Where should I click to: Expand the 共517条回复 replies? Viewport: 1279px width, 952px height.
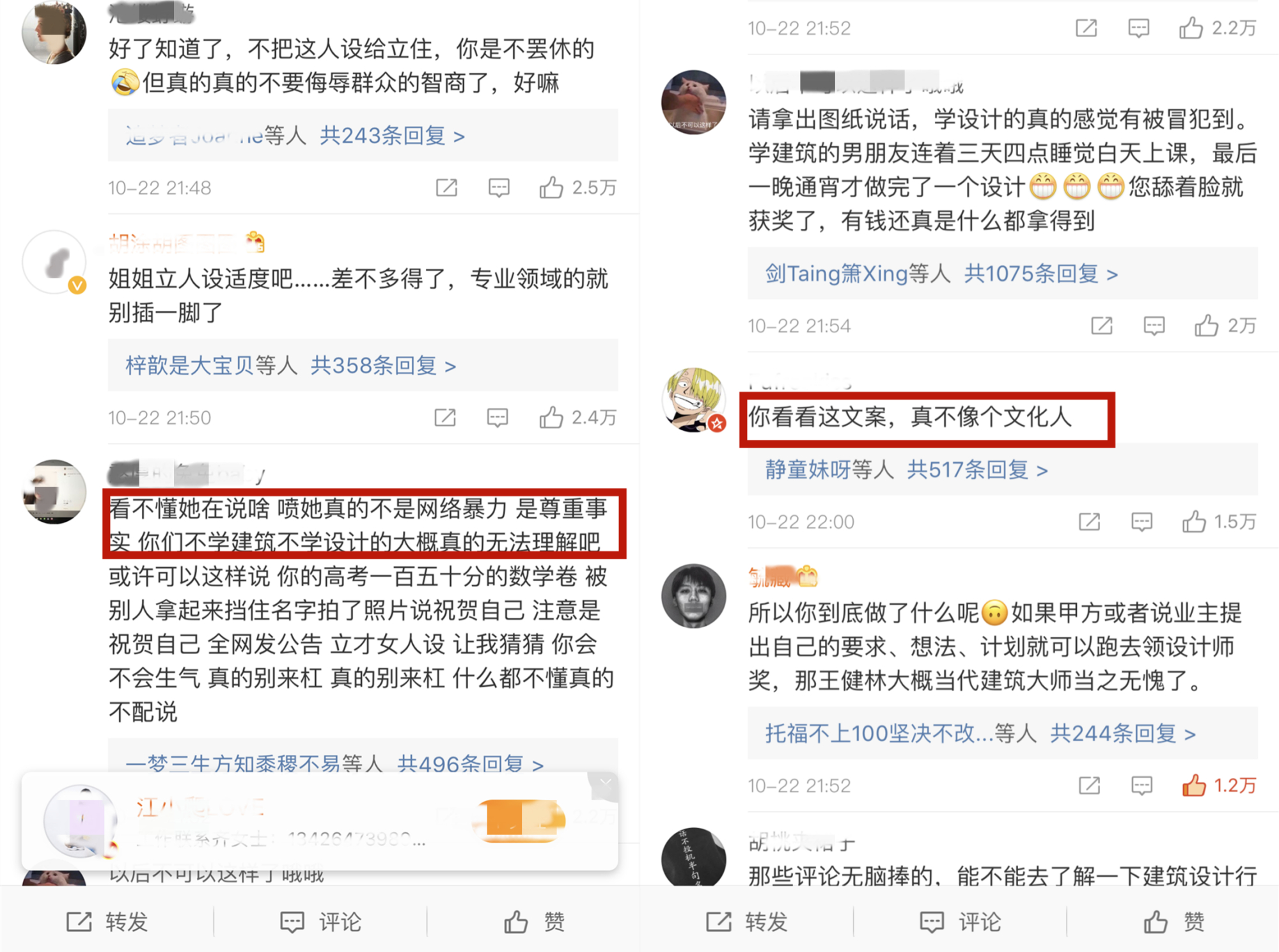977,470
